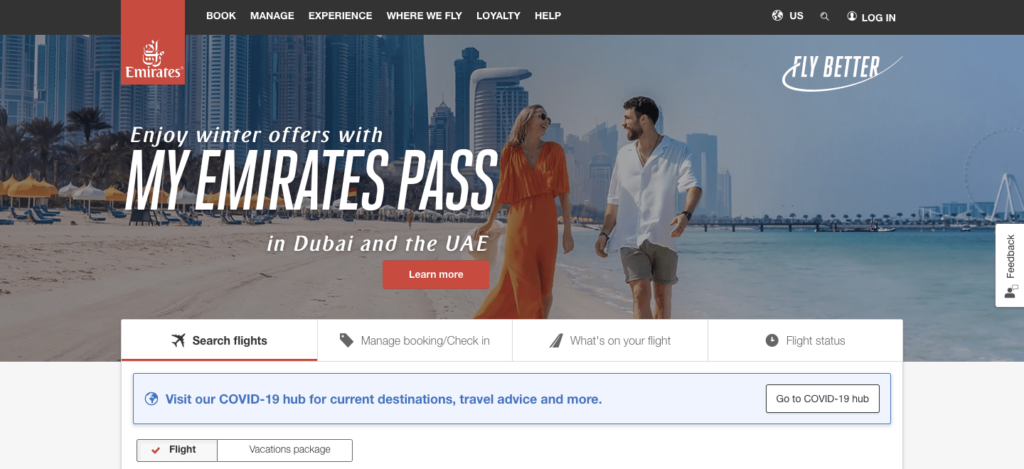Click the Learn more button
Image resolution: width=1024 pixels, height=469 pixels.
coord(436,274)
